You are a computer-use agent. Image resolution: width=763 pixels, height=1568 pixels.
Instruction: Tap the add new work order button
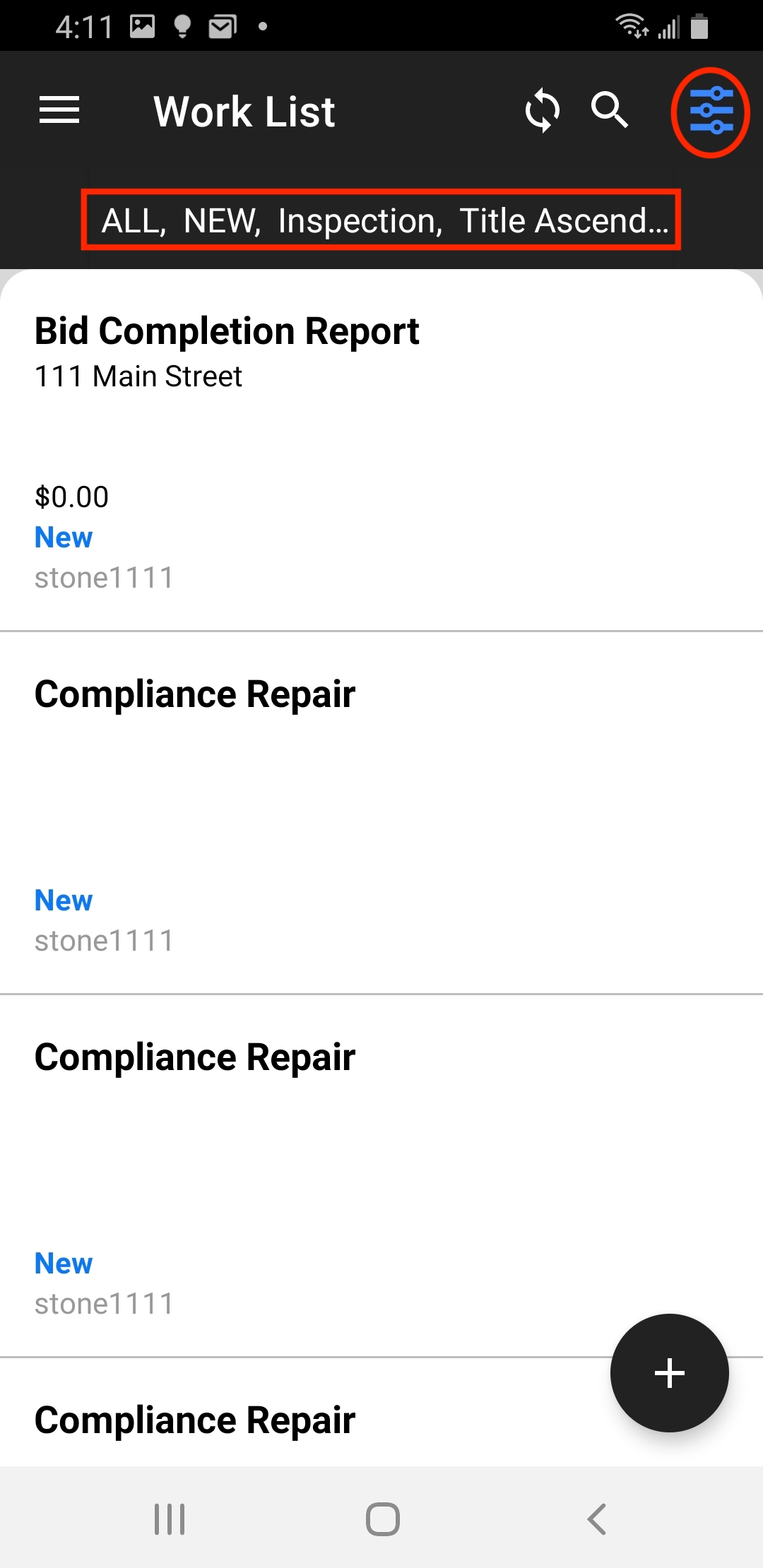669,1372
